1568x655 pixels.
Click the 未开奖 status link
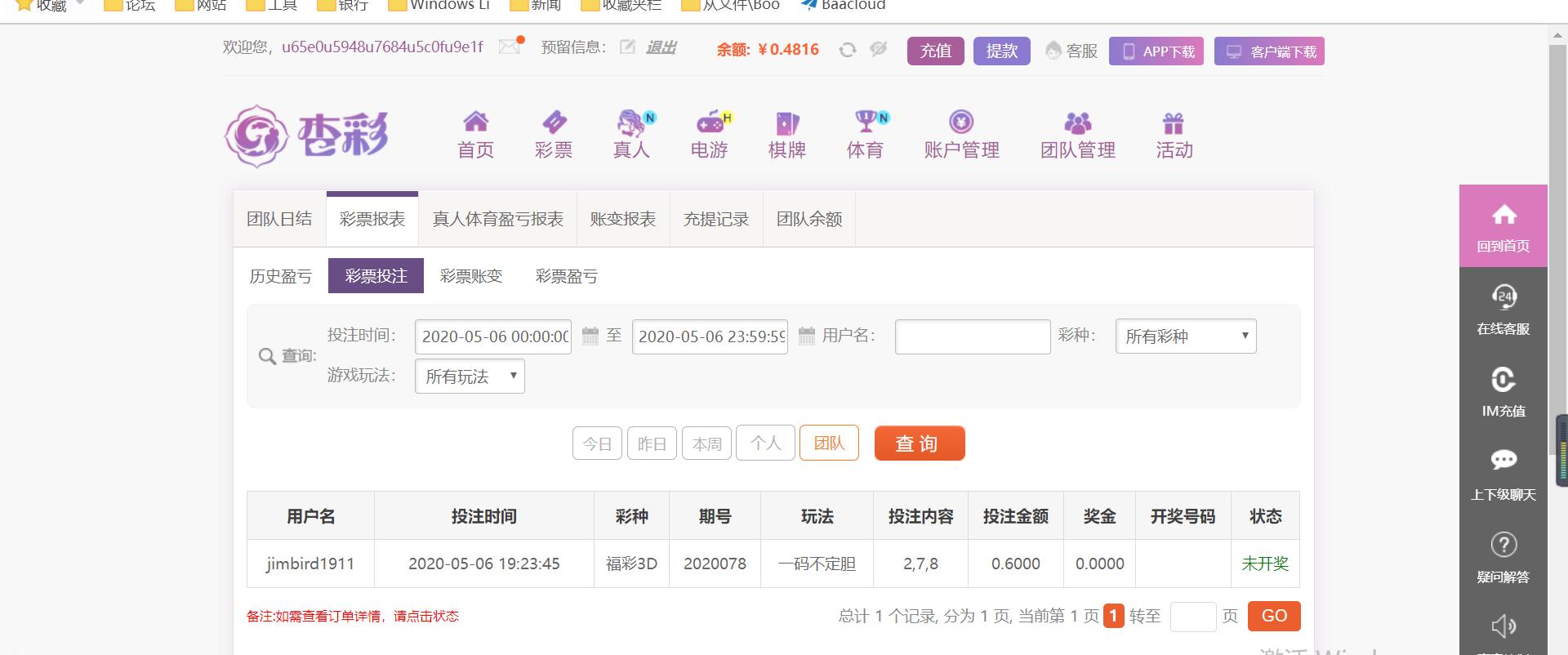tap(1264, 564)
